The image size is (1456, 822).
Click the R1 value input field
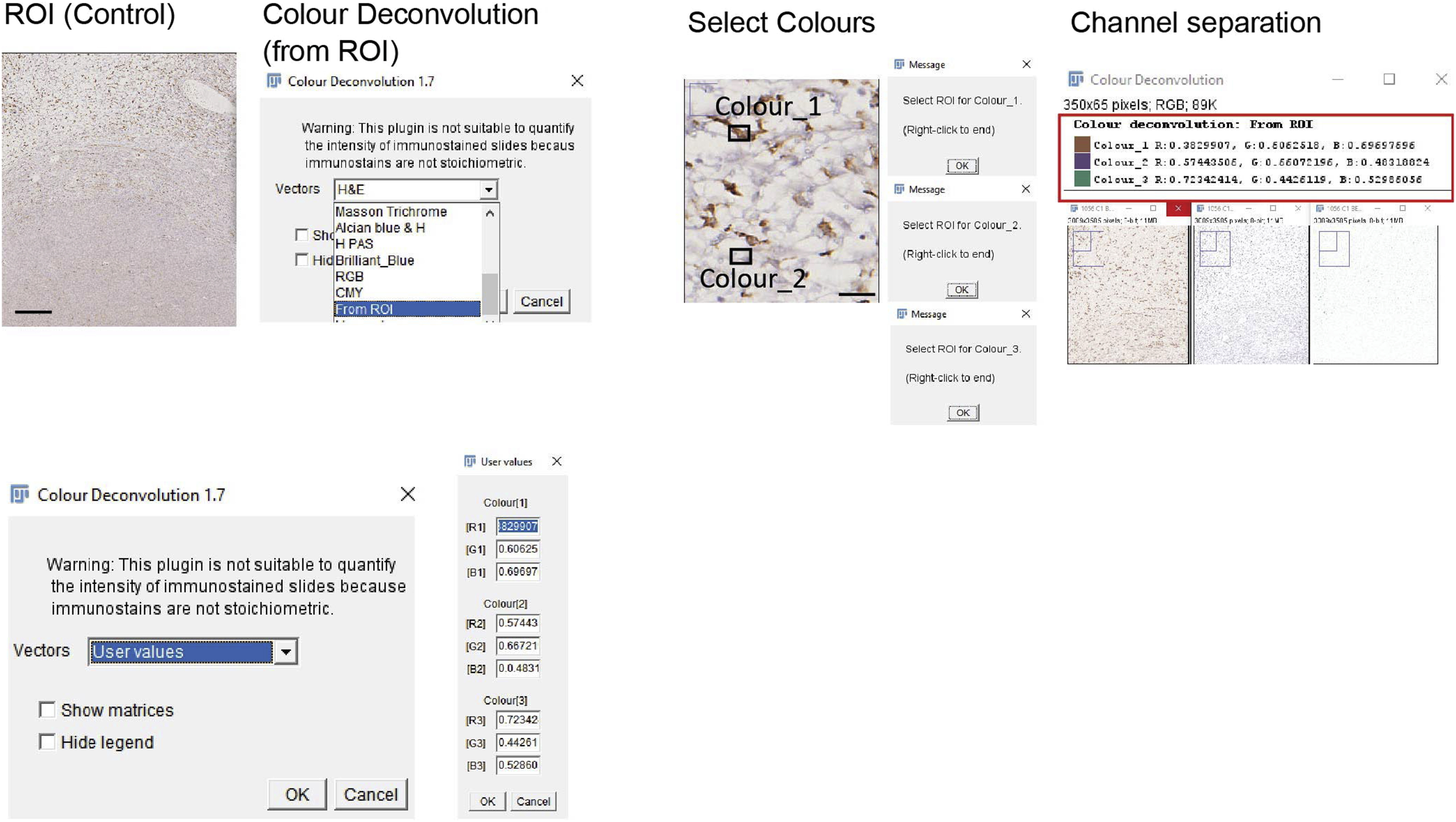(x=518, y=526)
